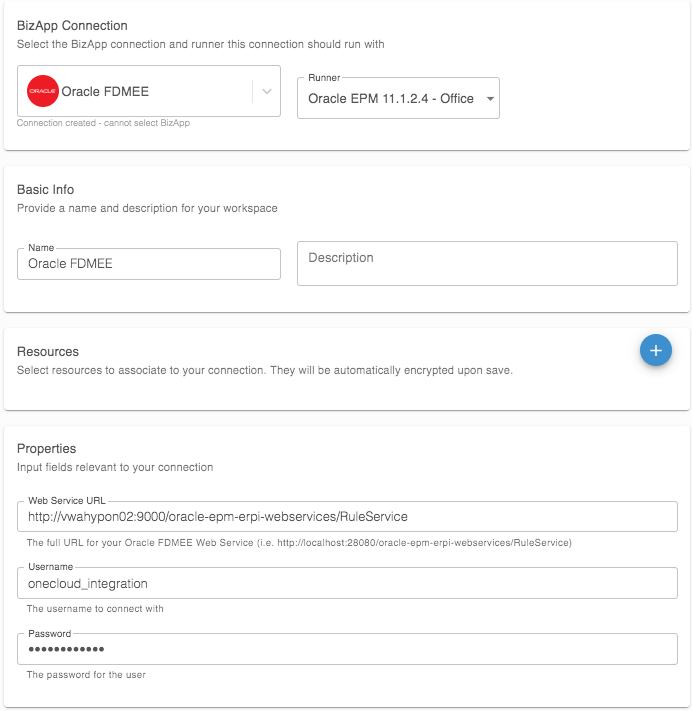Click the Basic Info heading
Viewport: 692px width, 711px height.
tap(45, 190)
